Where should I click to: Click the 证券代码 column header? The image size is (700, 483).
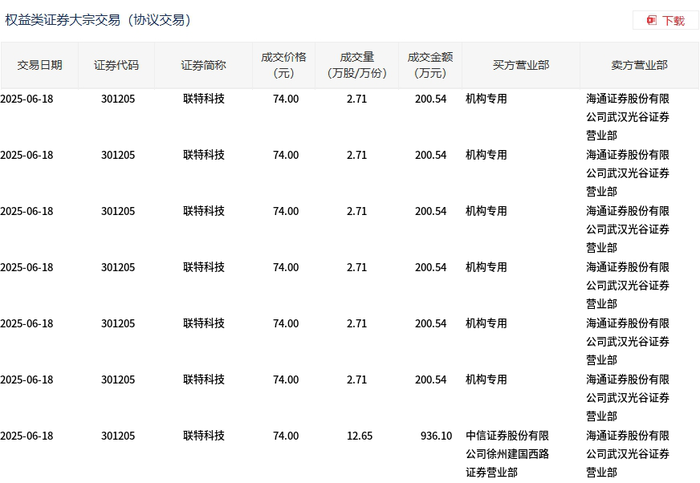[x=117, y=65]
